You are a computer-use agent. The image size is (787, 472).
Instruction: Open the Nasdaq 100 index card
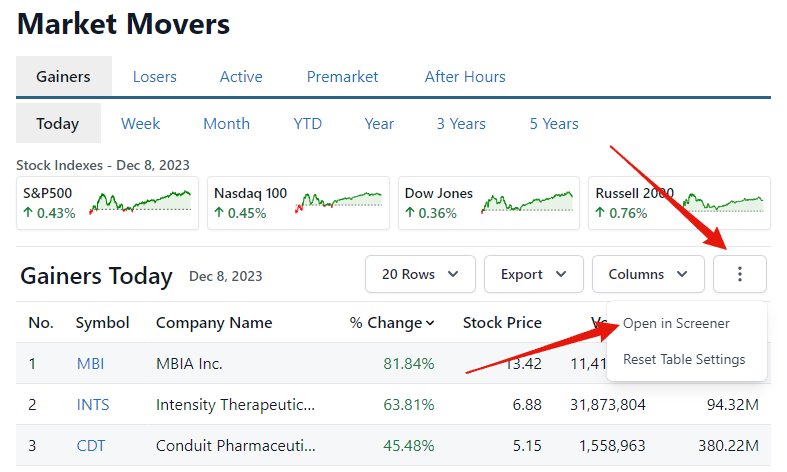(297, 203)
